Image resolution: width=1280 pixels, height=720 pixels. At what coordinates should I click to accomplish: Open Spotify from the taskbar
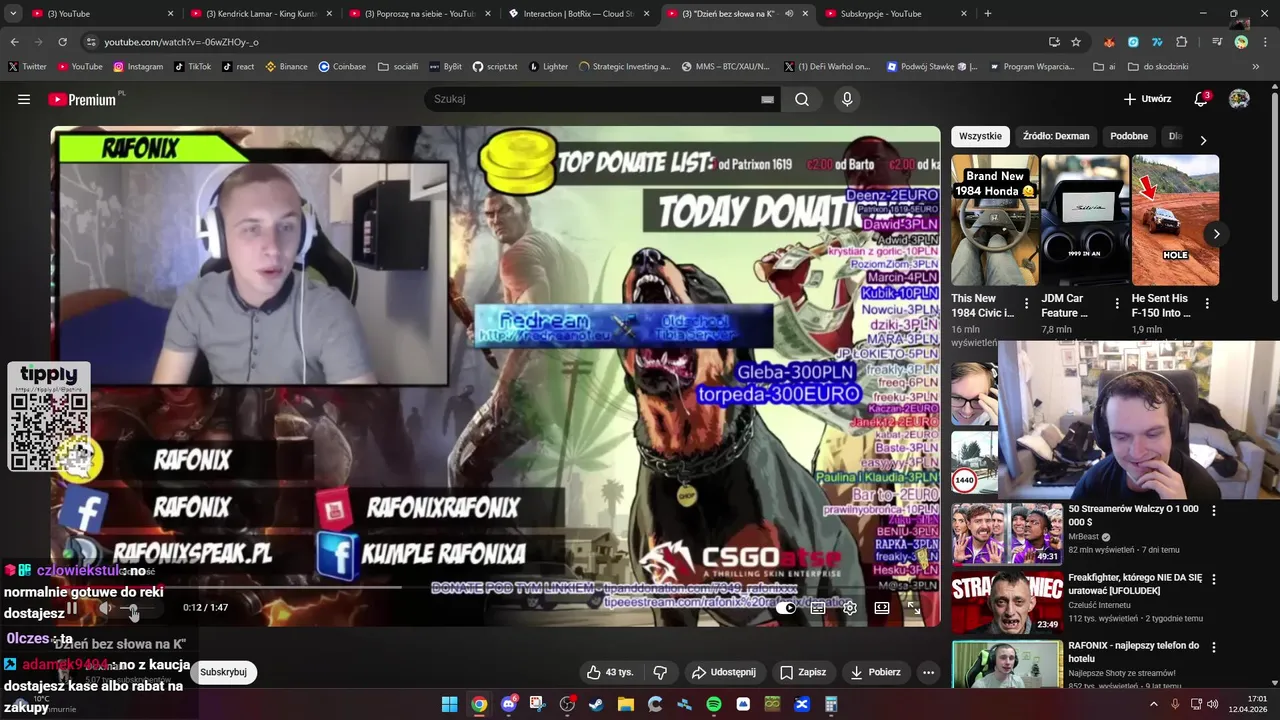[x=714, y=704]
